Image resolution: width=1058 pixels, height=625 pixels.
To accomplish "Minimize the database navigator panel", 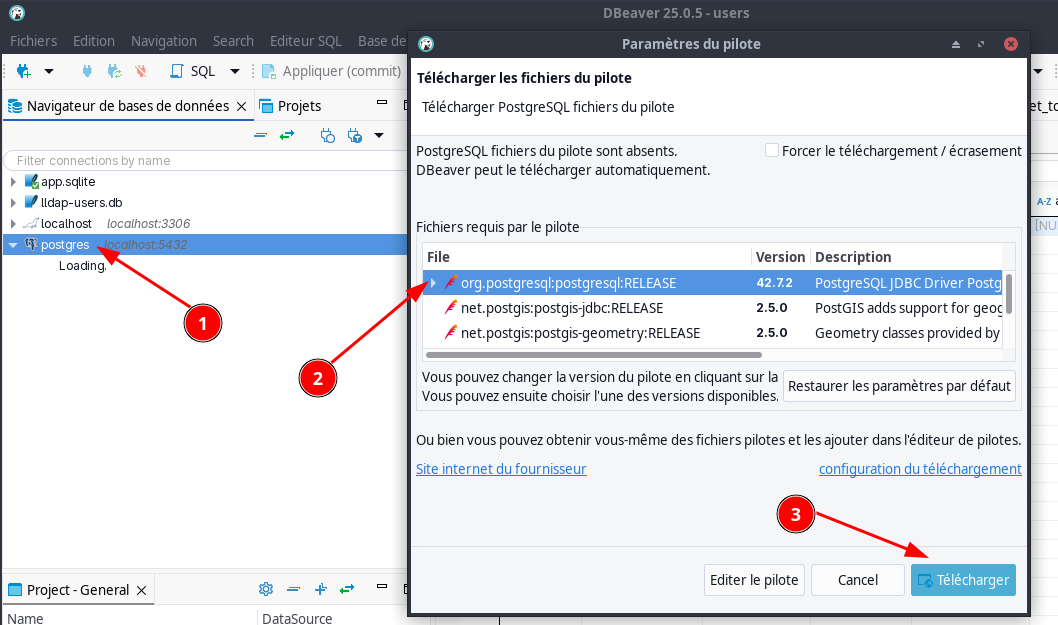I will 382,103.
